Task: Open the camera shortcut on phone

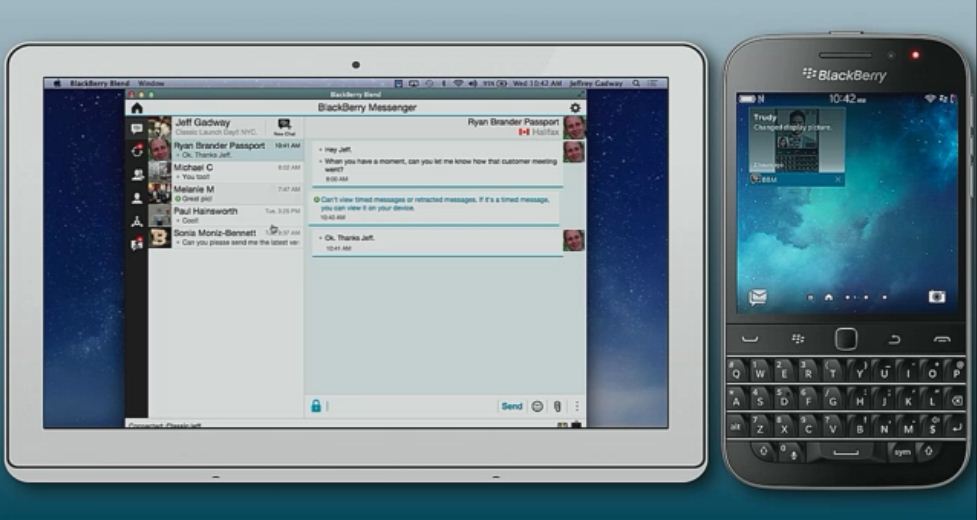Action: (936, 296)
